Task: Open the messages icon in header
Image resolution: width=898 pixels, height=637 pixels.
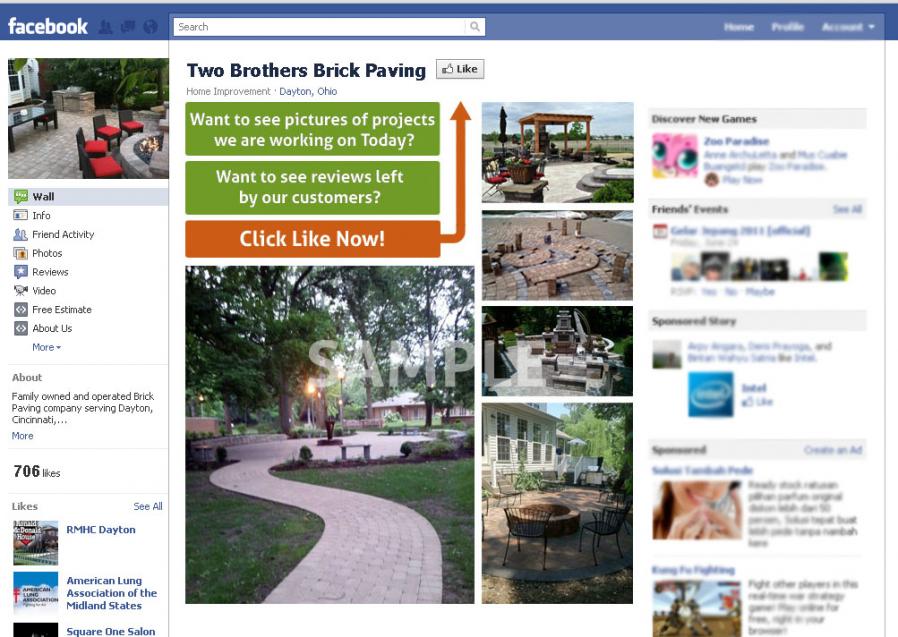Action: 128,26
